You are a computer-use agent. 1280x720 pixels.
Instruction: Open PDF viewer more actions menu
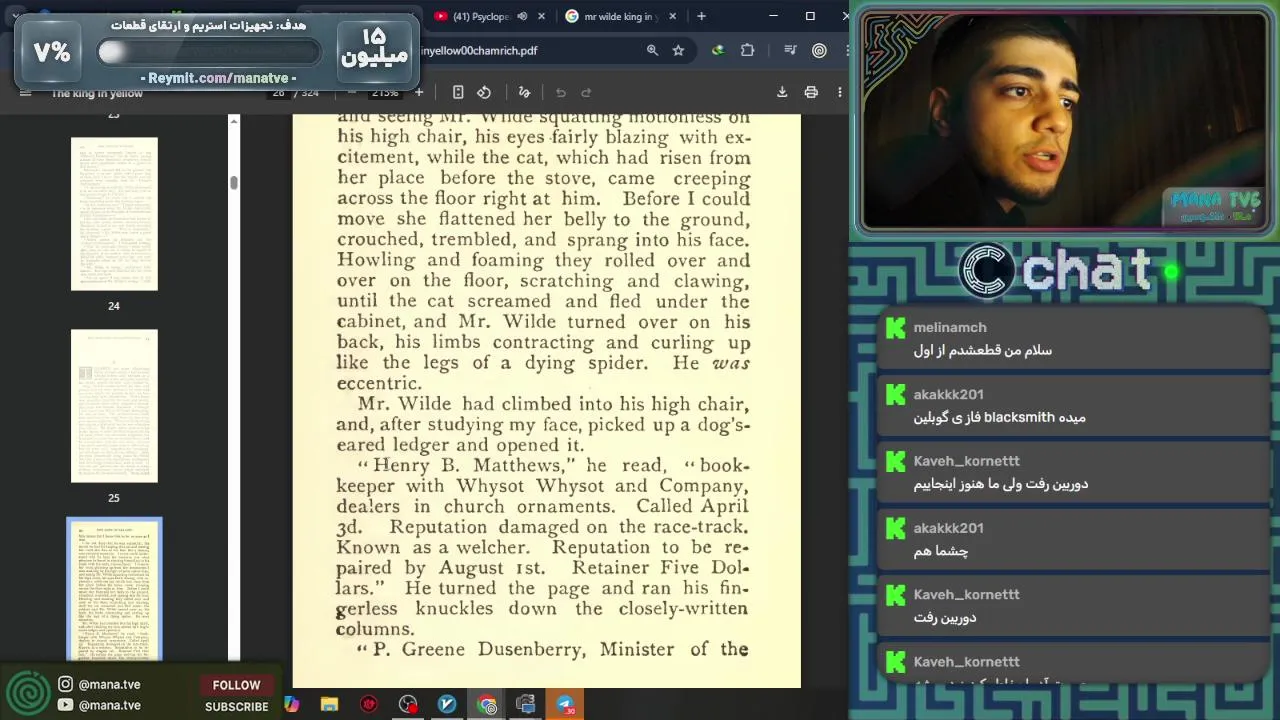coord(839,92)
